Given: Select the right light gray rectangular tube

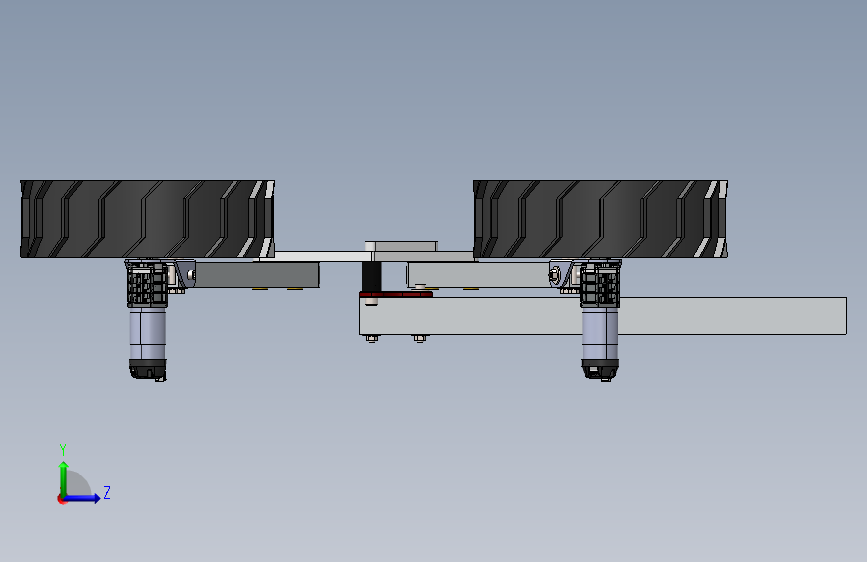Looking at the screenshot, I should pos(478,275).
